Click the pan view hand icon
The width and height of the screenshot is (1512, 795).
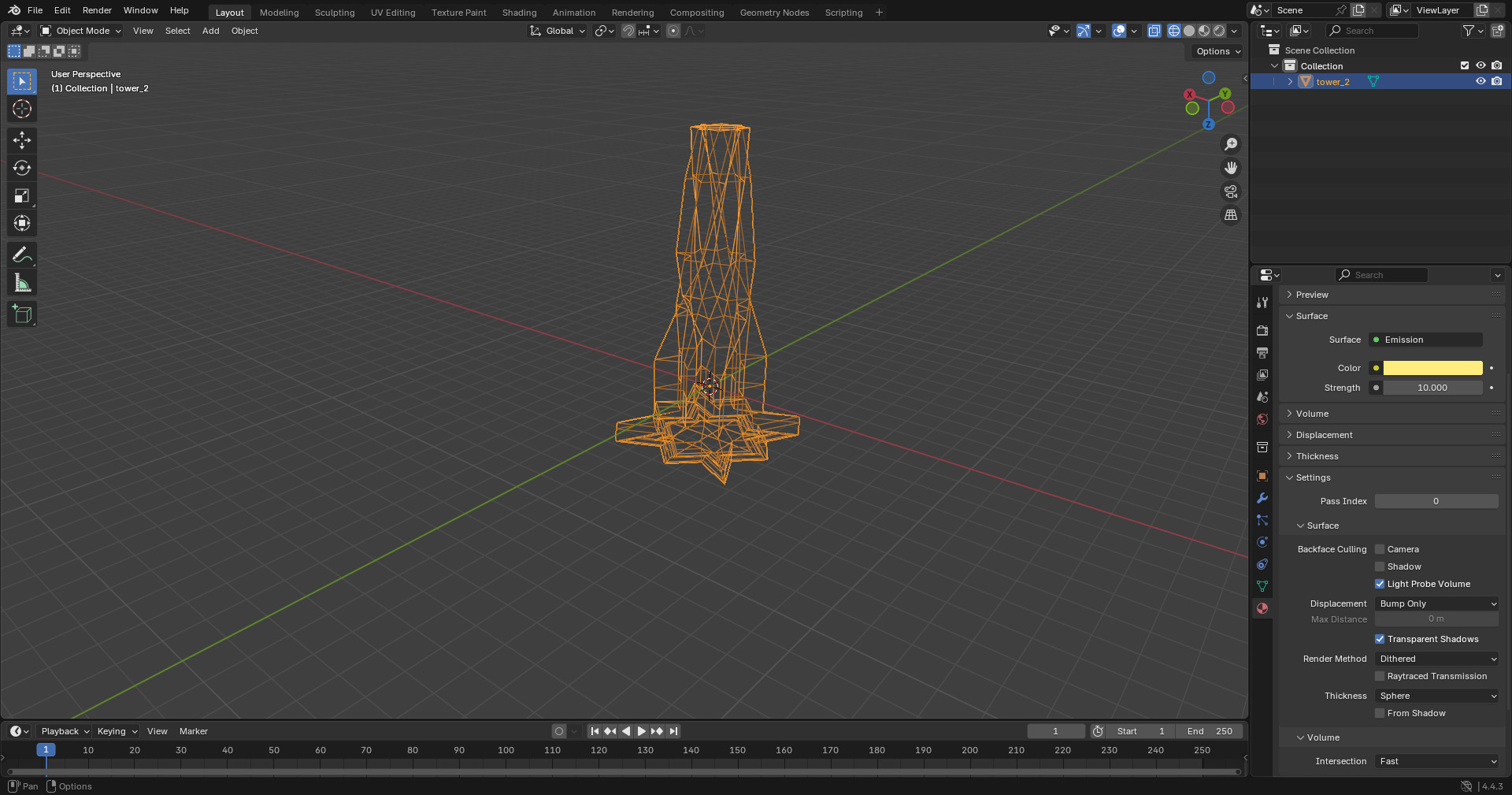tap(1231, 168)
